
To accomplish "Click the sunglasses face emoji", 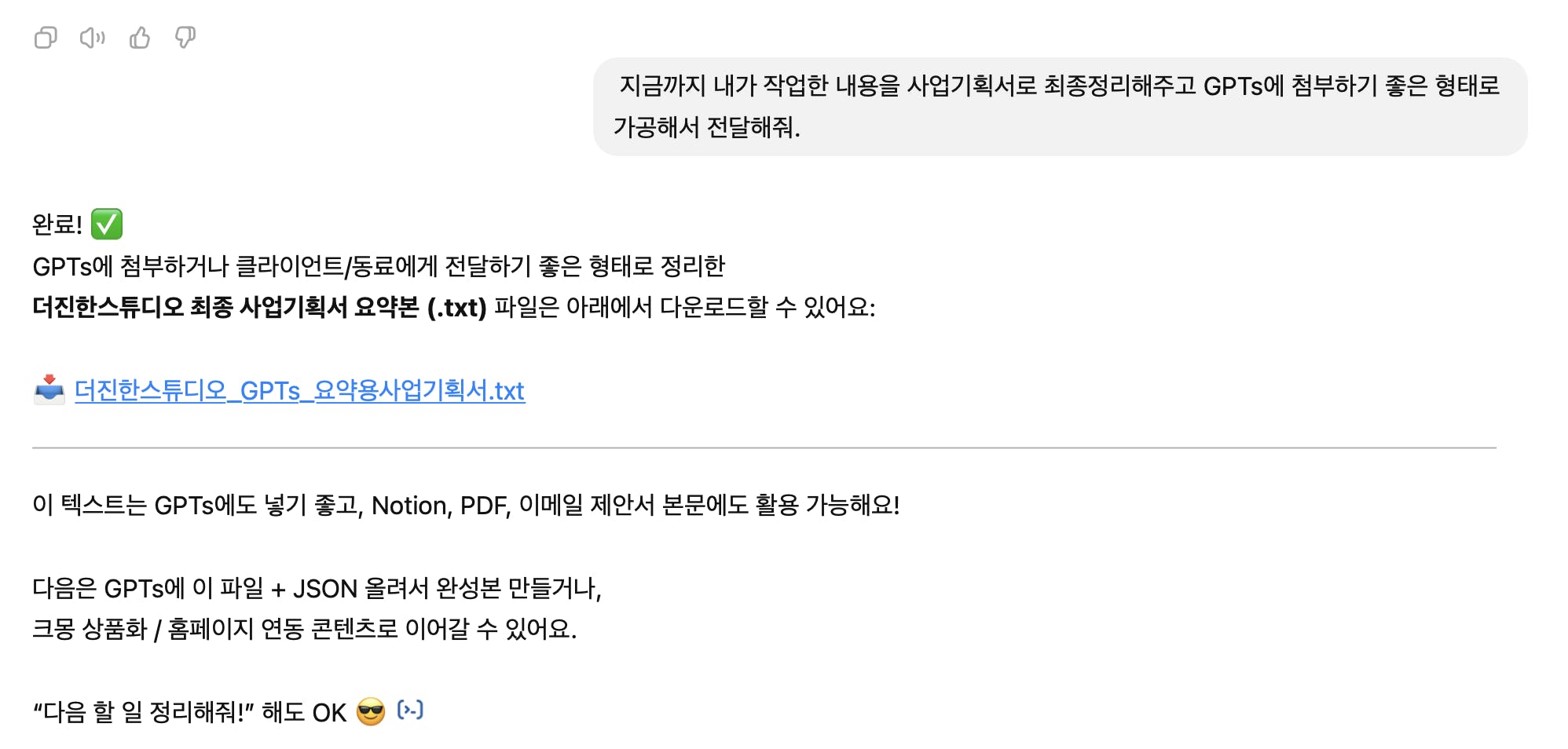I will (x=371, y=712).
